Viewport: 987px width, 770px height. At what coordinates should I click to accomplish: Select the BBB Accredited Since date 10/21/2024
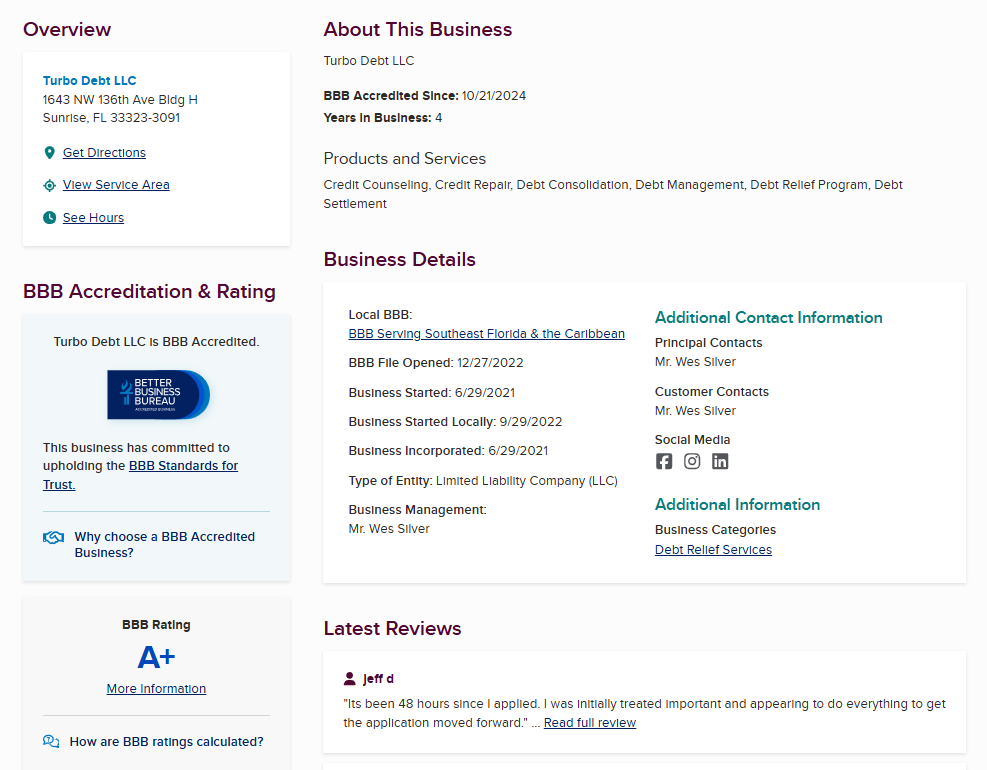click(494, 96)
